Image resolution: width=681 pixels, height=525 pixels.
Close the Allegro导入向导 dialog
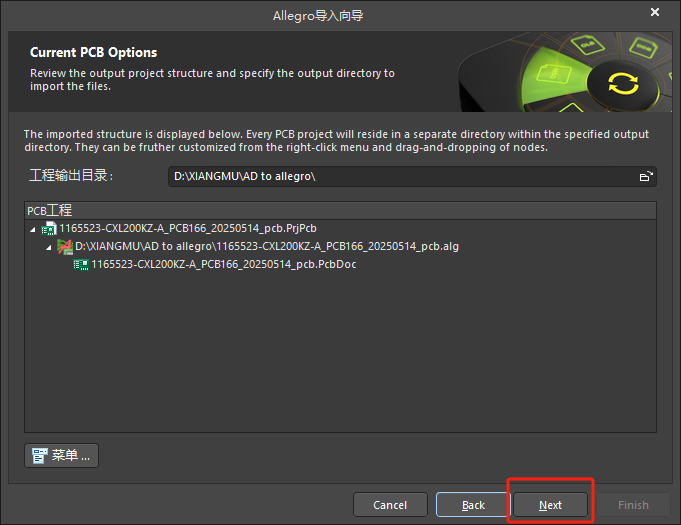[x=655, y=12]
